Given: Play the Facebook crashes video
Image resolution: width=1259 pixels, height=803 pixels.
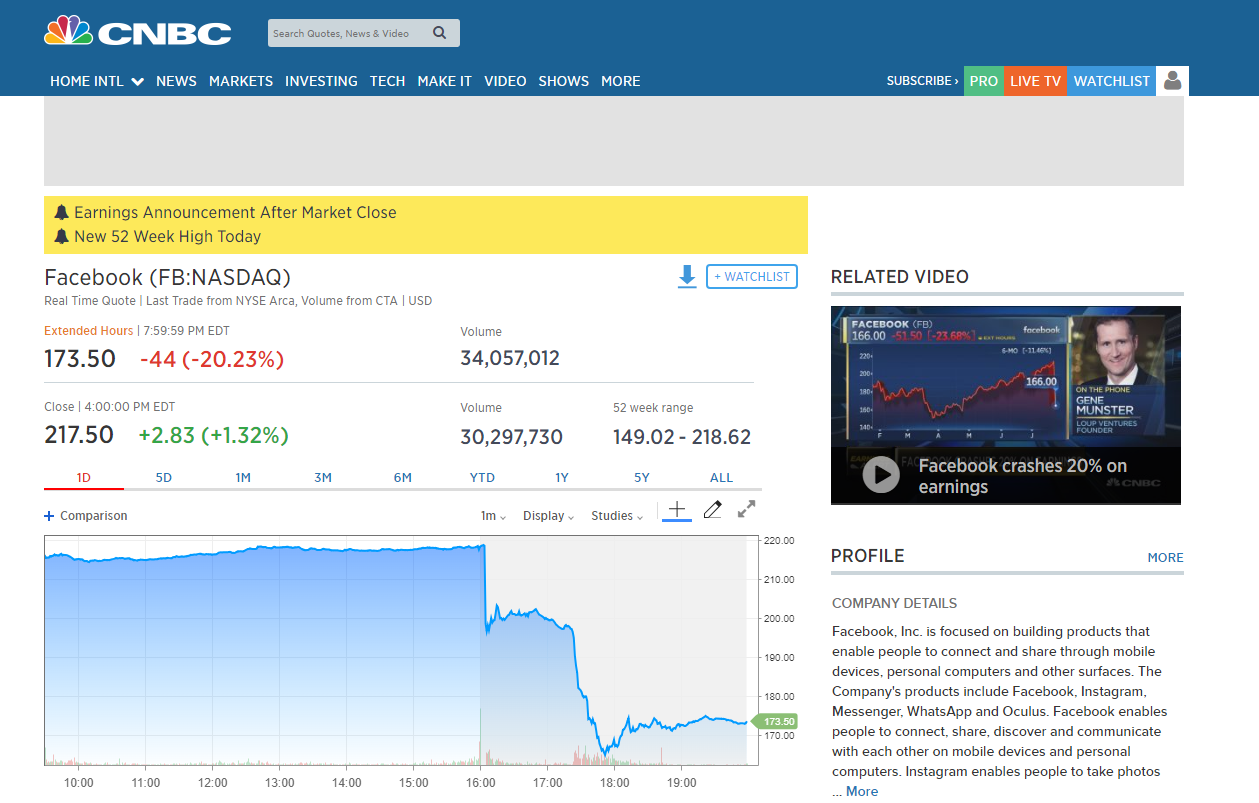Looking at the screenshot, I should tap(881, 474).
